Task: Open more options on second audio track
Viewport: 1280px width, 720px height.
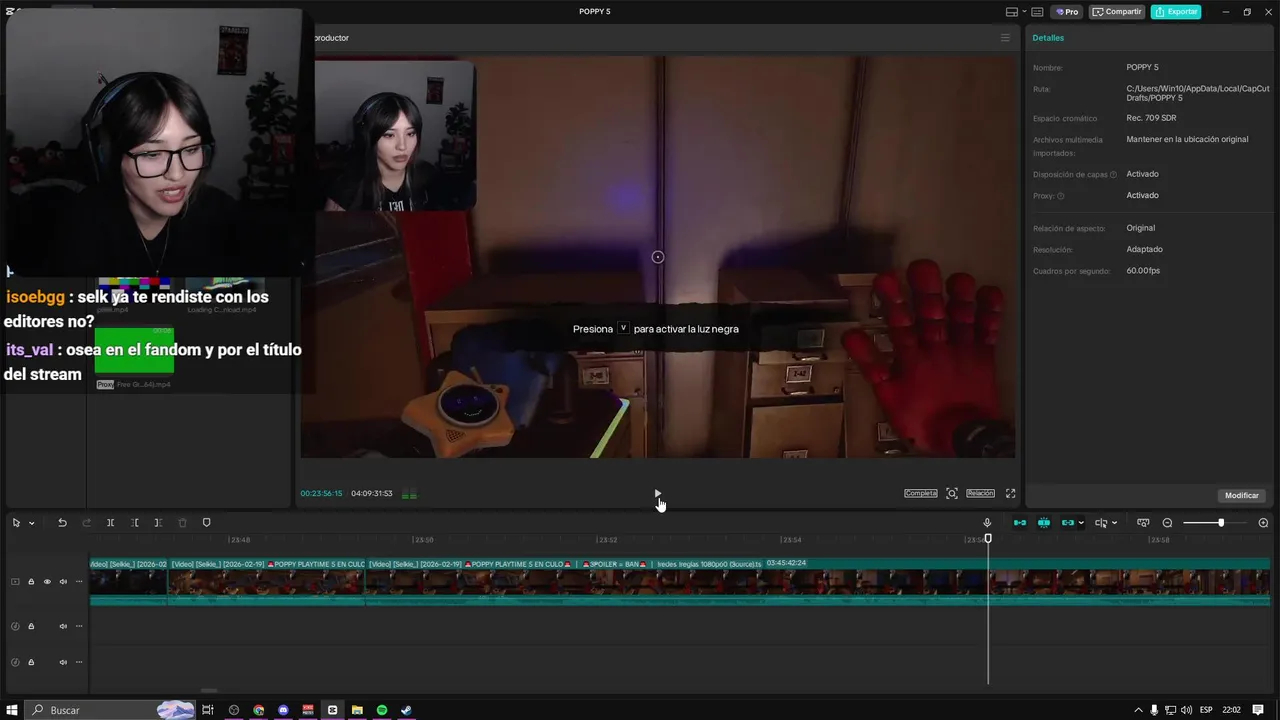Action: pyautogui.click(x=79, y=662)
